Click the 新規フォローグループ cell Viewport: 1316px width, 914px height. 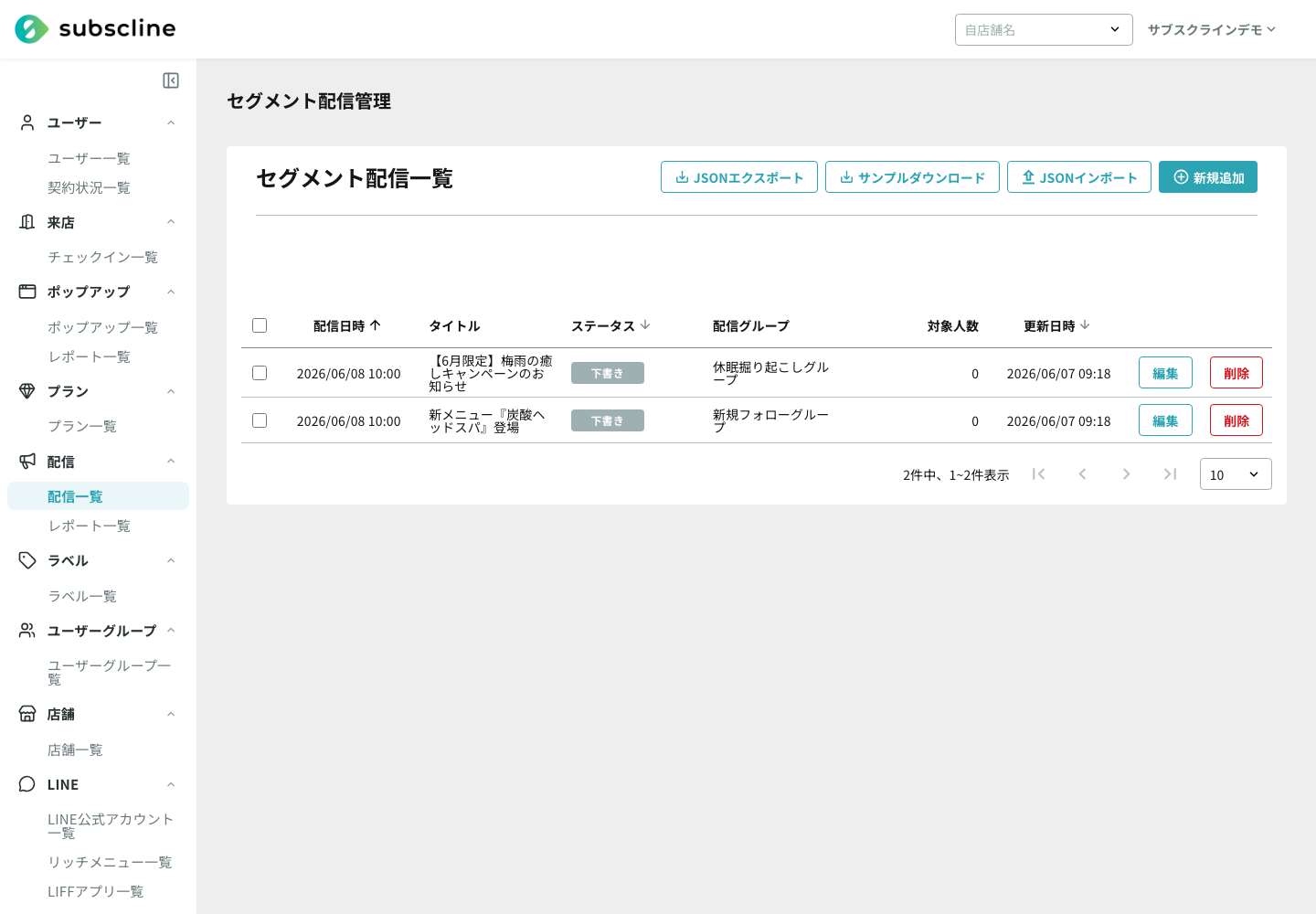point(770,420)
